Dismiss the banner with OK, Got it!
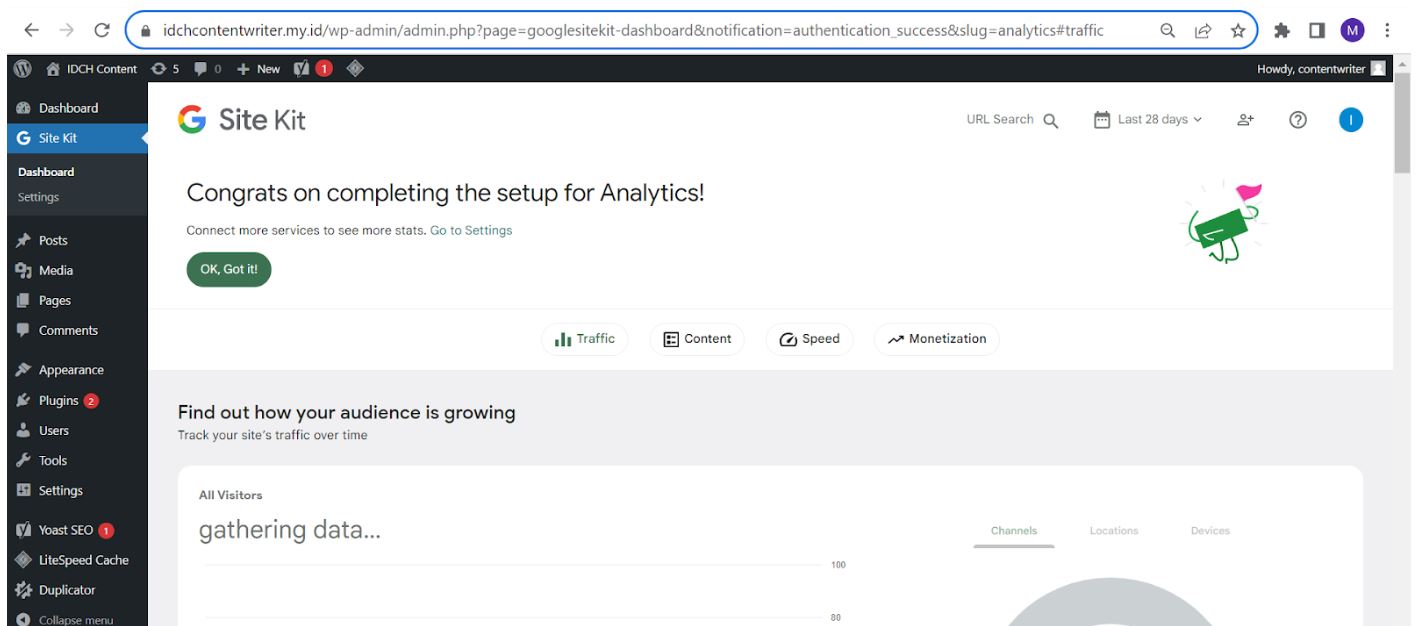 229,270
